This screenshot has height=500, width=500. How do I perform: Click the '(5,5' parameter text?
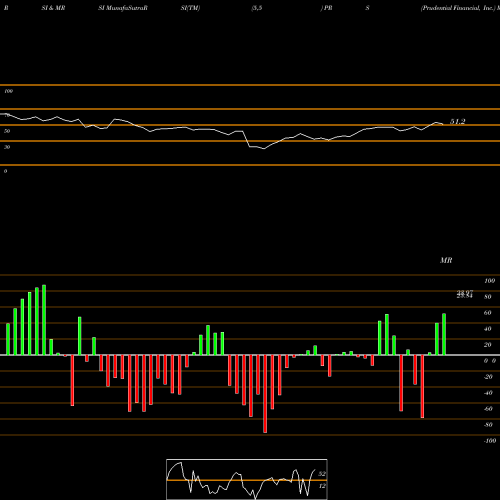[257, 8]
